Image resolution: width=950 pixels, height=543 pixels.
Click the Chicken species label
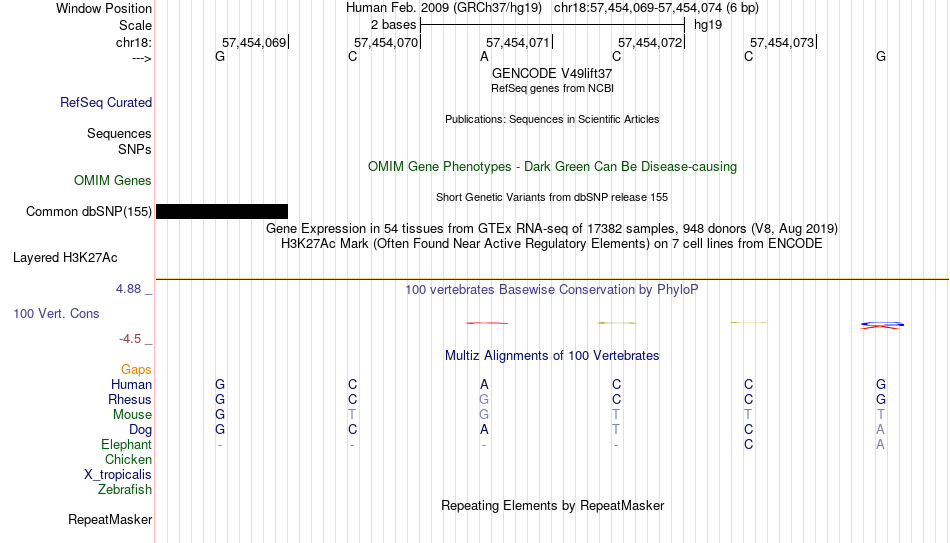tap(128, 459)
